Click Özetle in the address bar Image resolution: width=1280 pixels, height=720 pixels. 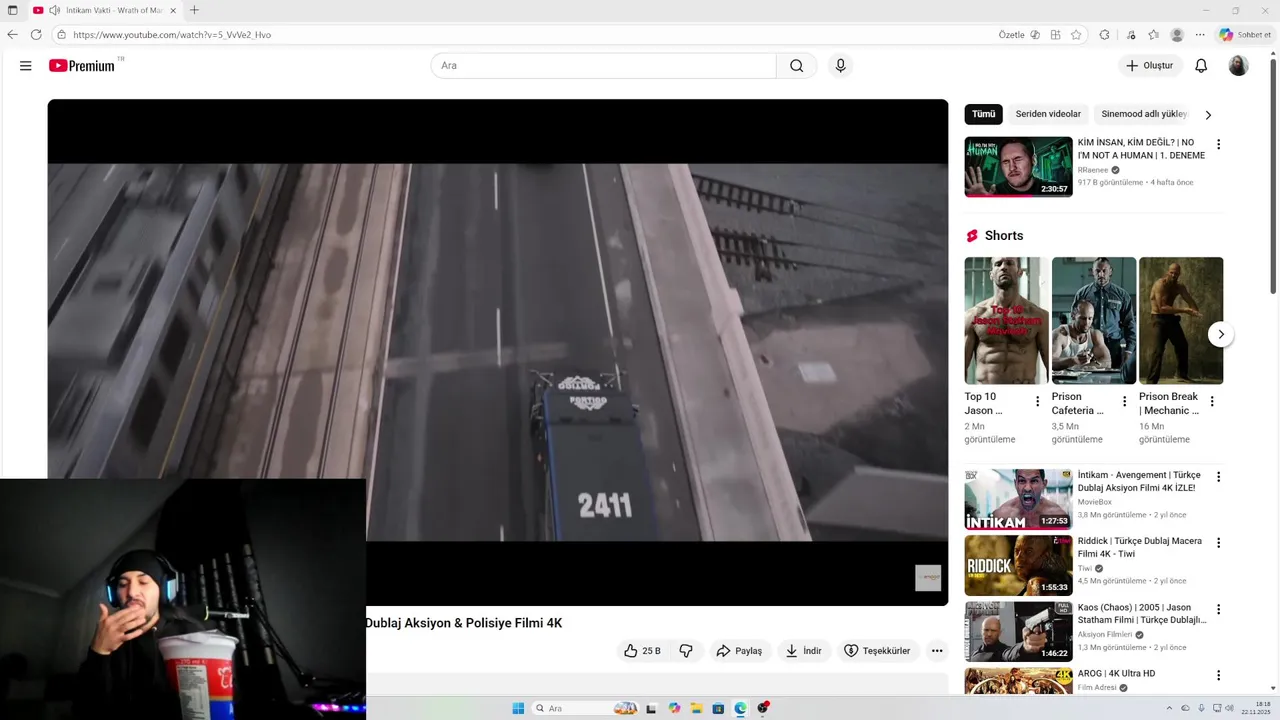1012,35
